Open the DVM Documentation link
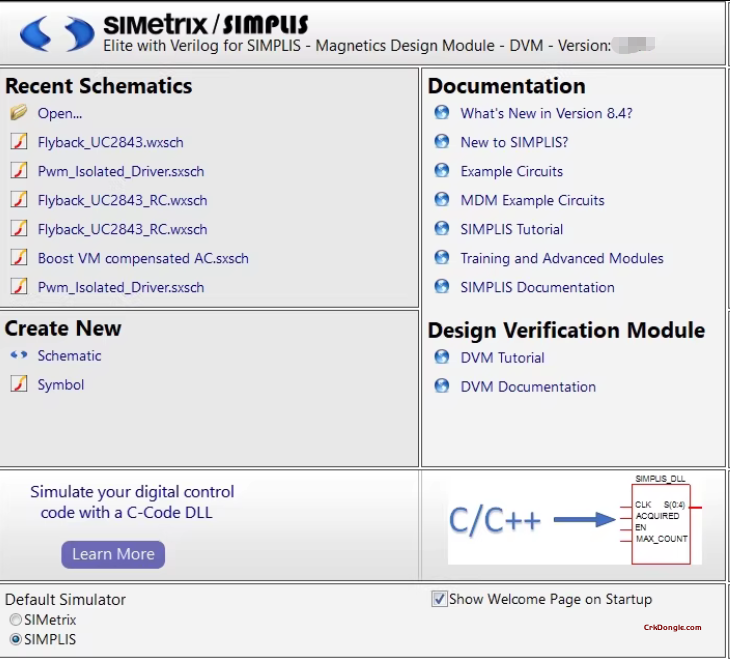The image size is (730, 660). [x=528, y=386]
